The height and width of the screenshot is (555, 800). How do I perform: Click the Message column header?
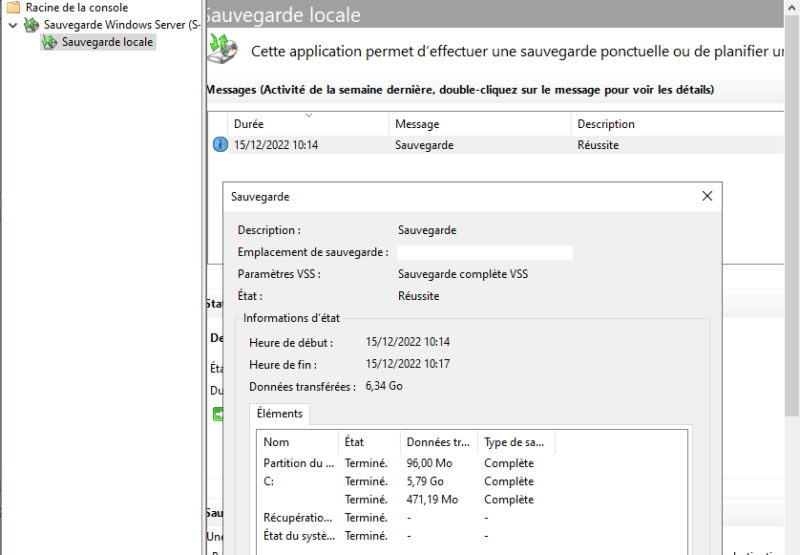tap(480, 124)
